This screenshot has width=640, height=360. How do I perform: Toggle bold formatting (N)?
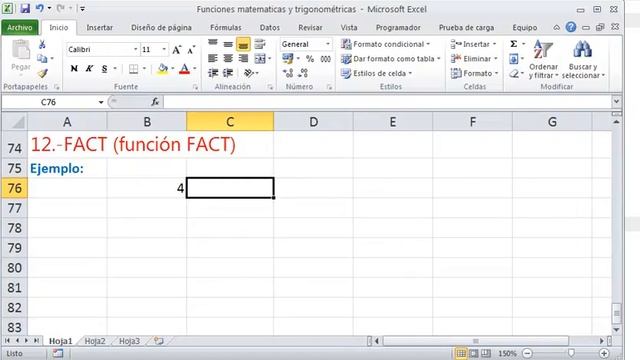point(74,69)
